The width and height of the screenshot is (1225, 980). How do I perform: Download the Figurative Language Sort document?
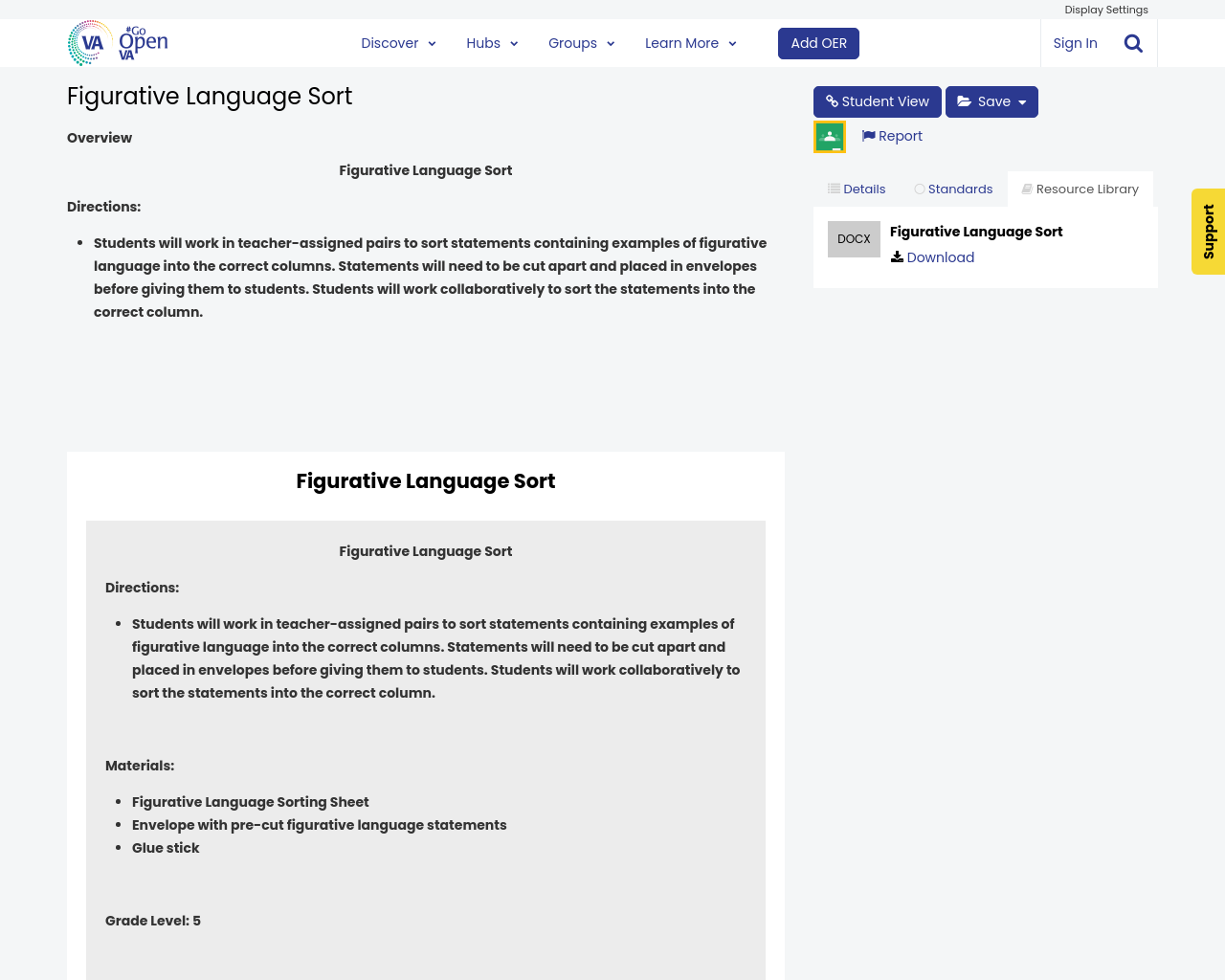click(940, 256)
